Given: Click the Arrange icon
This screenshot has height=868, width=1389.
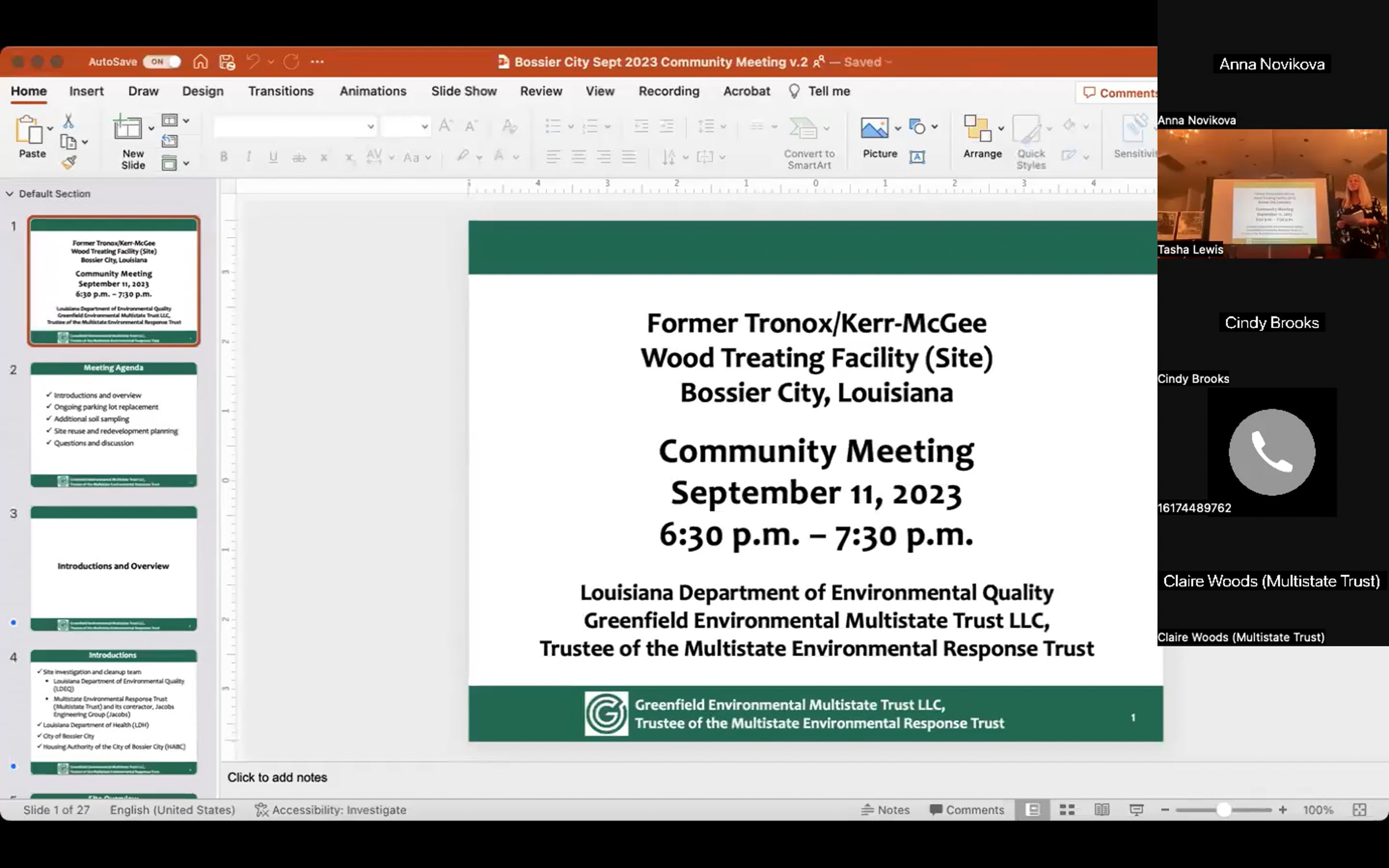Looking at the screenshot, I should (x=978, y=128).
